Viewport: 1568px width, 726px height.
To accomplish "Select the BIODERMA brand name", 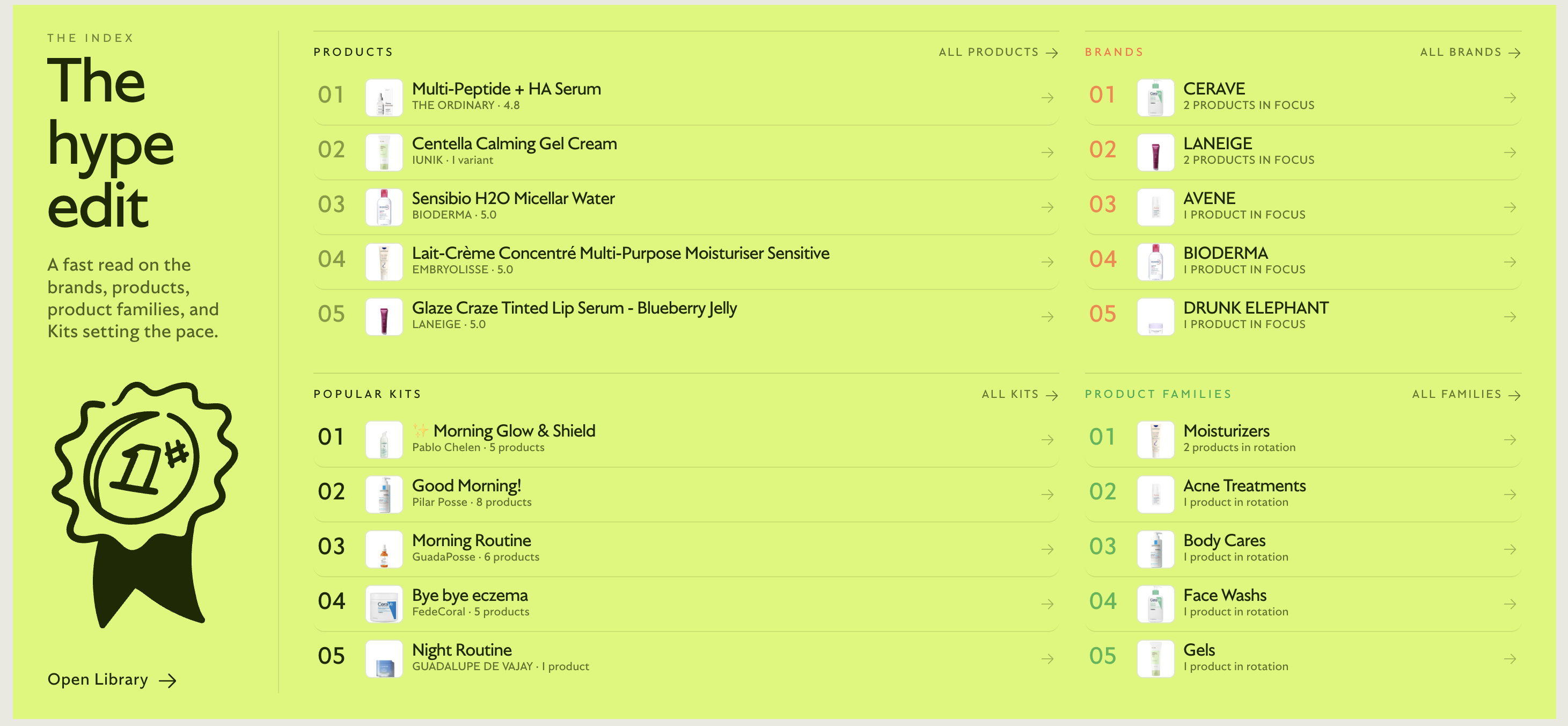I will (x=1225, y=253).
